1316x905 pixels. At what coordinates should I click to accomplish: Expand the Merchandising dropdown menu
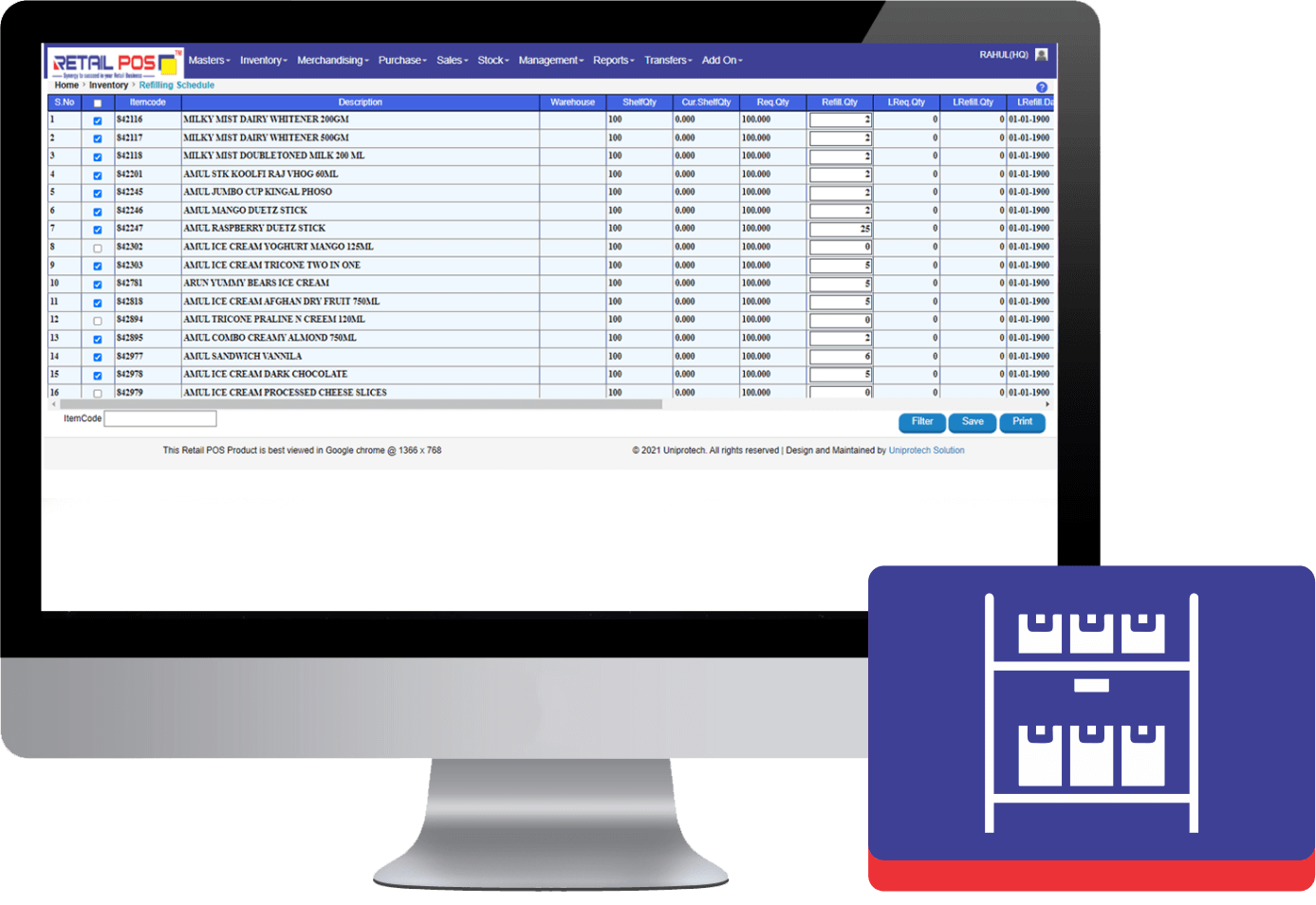click(333, 61)
